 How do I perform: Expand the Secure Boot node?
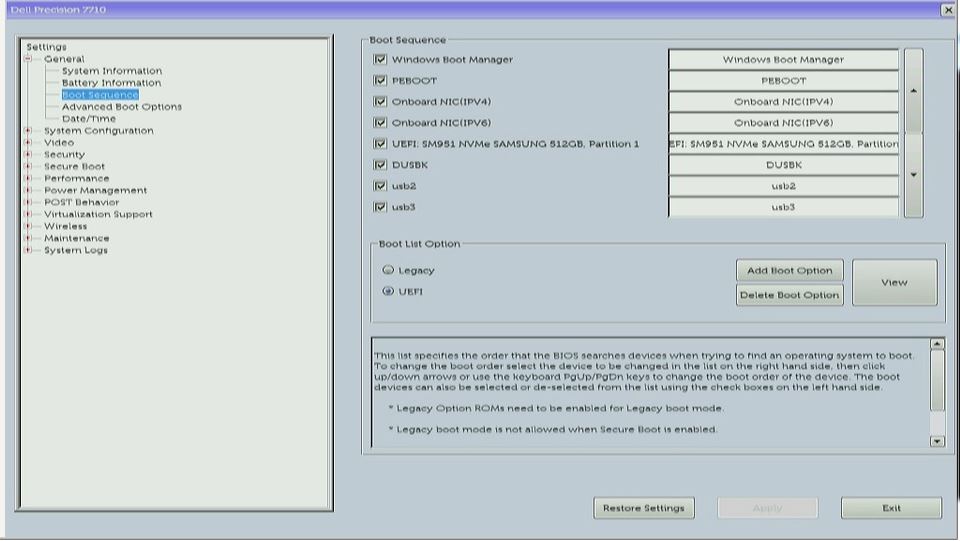point(28,166)
